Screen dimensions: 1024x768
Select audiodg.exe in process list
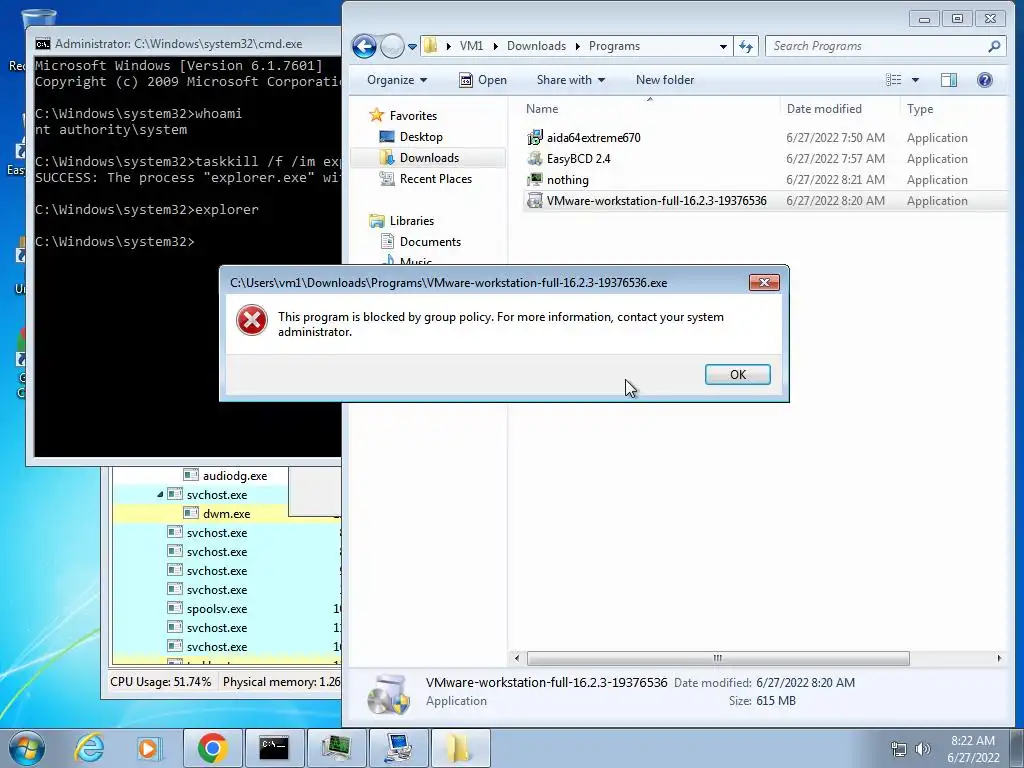point(234,476)
